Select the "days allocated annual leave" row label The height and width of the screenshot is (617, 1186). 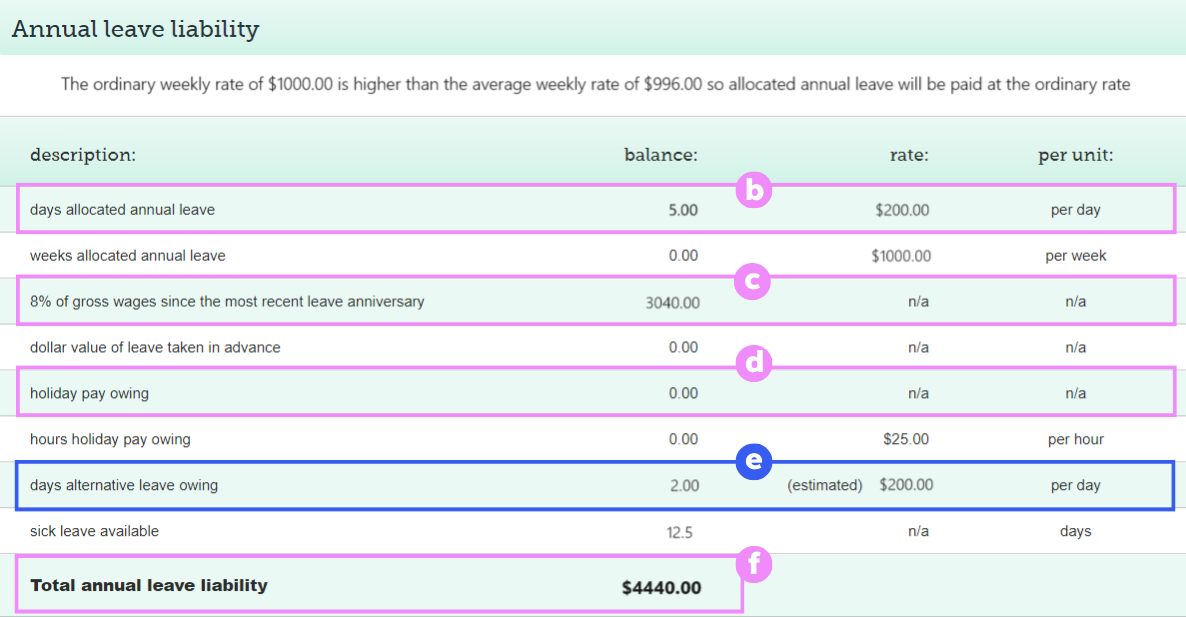pyautogui.click(x=122, y=210)
